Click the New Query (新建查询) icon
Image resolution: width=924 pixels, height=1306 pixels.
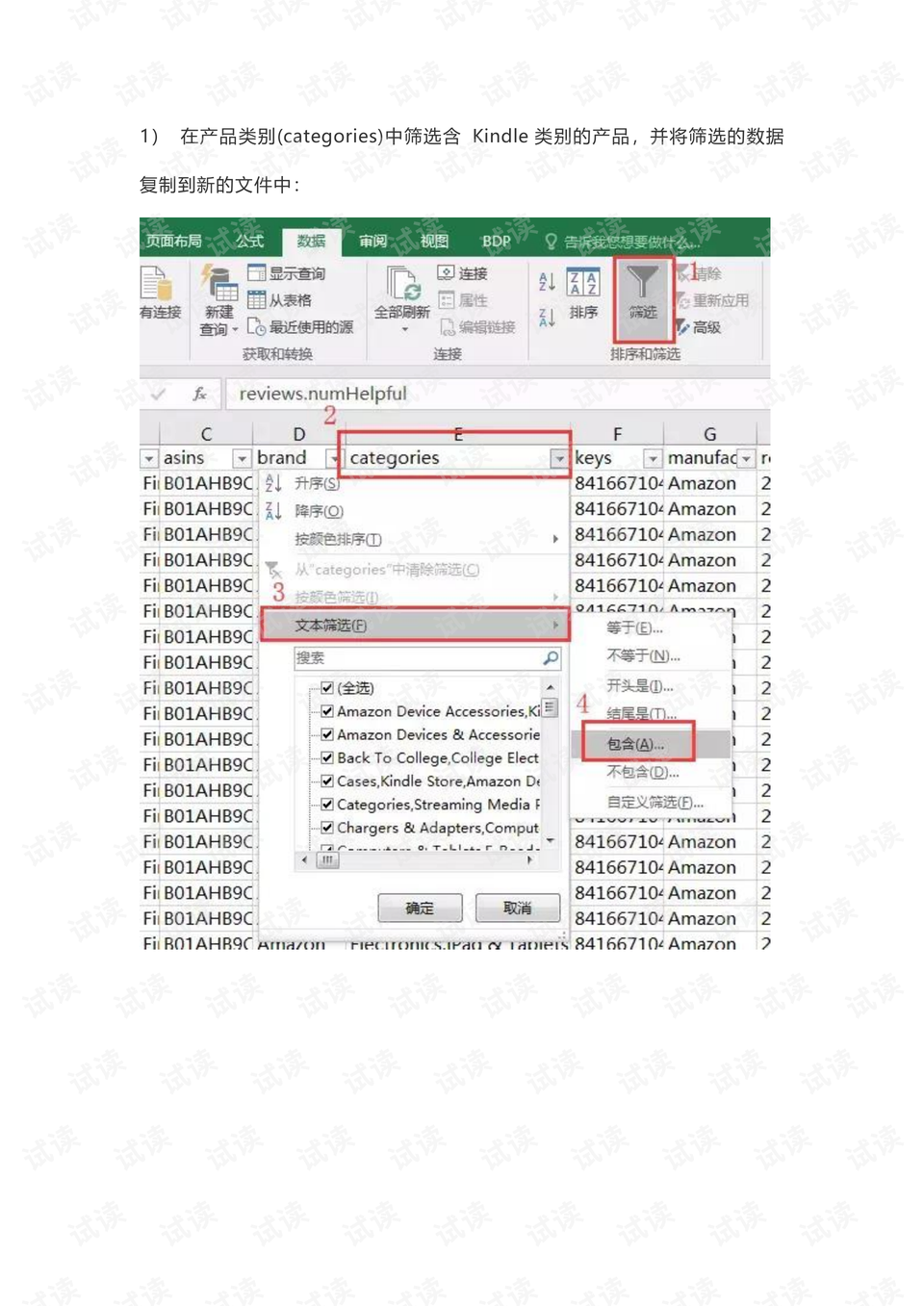tap(218, 283)
